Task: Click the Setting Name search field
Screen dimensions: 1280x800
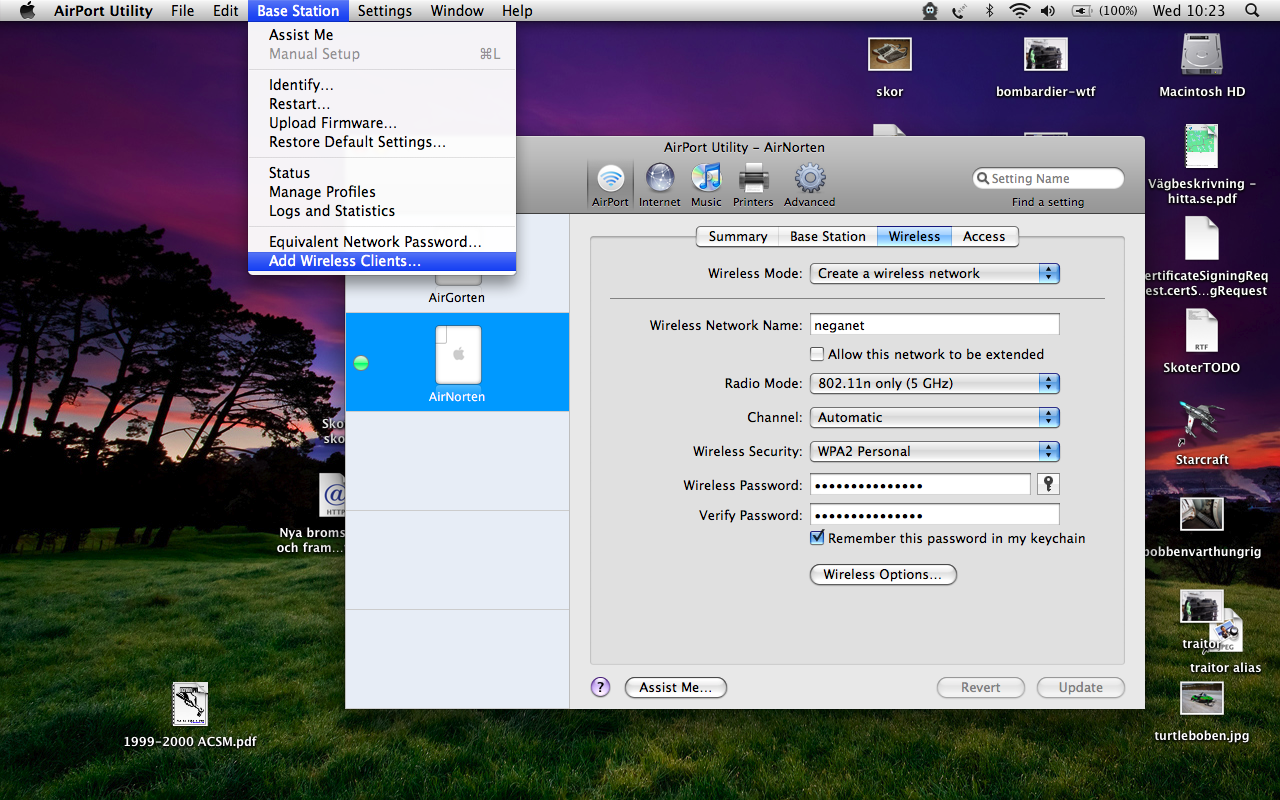Action: [1048, 179]
